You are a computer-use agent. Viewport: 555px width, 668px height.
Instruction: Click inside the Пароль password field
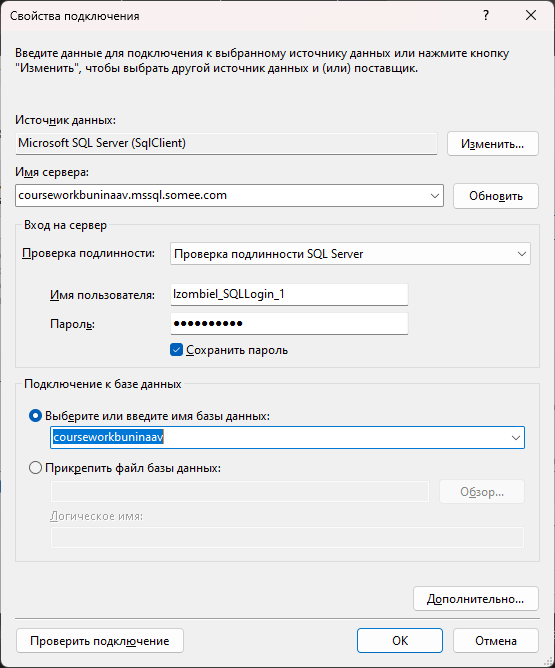click(289, 324)
